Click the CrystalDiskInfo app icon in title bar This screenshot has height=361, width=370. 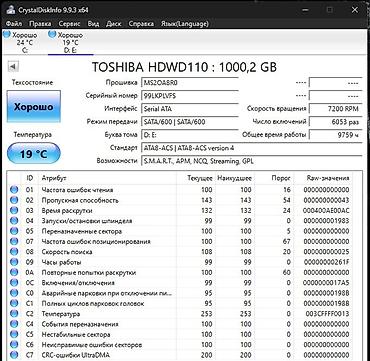coord(11,10)
